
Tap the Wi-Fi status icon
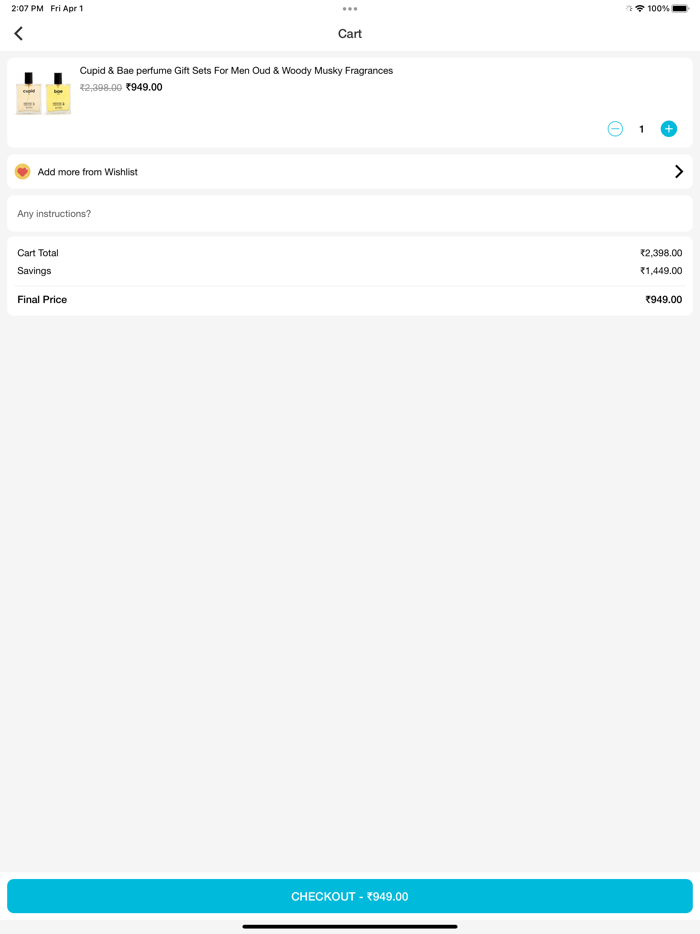pyautogui.click(x=640, y=9)
